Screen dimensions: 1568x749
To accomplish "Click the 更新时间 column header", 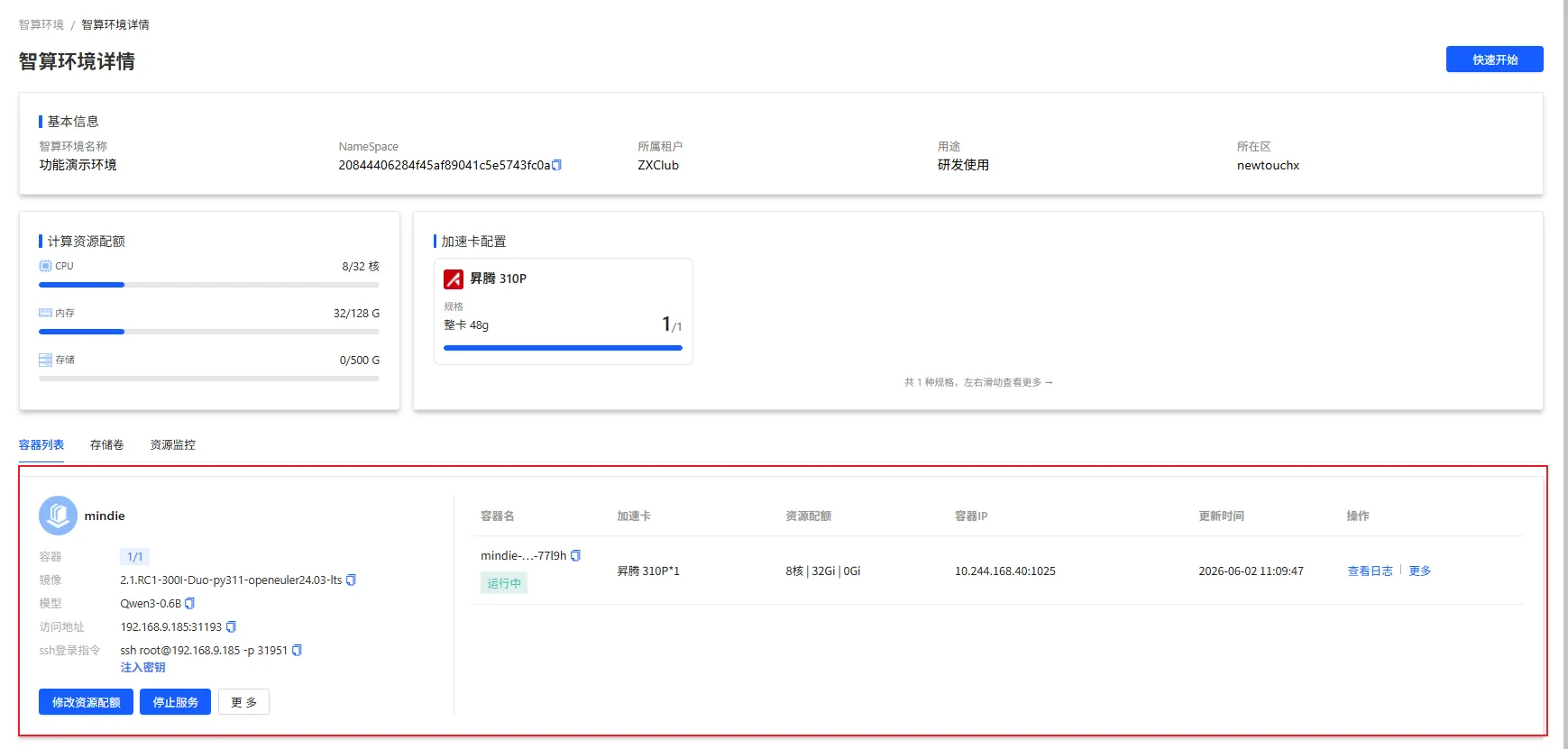I will point(1221,516).
